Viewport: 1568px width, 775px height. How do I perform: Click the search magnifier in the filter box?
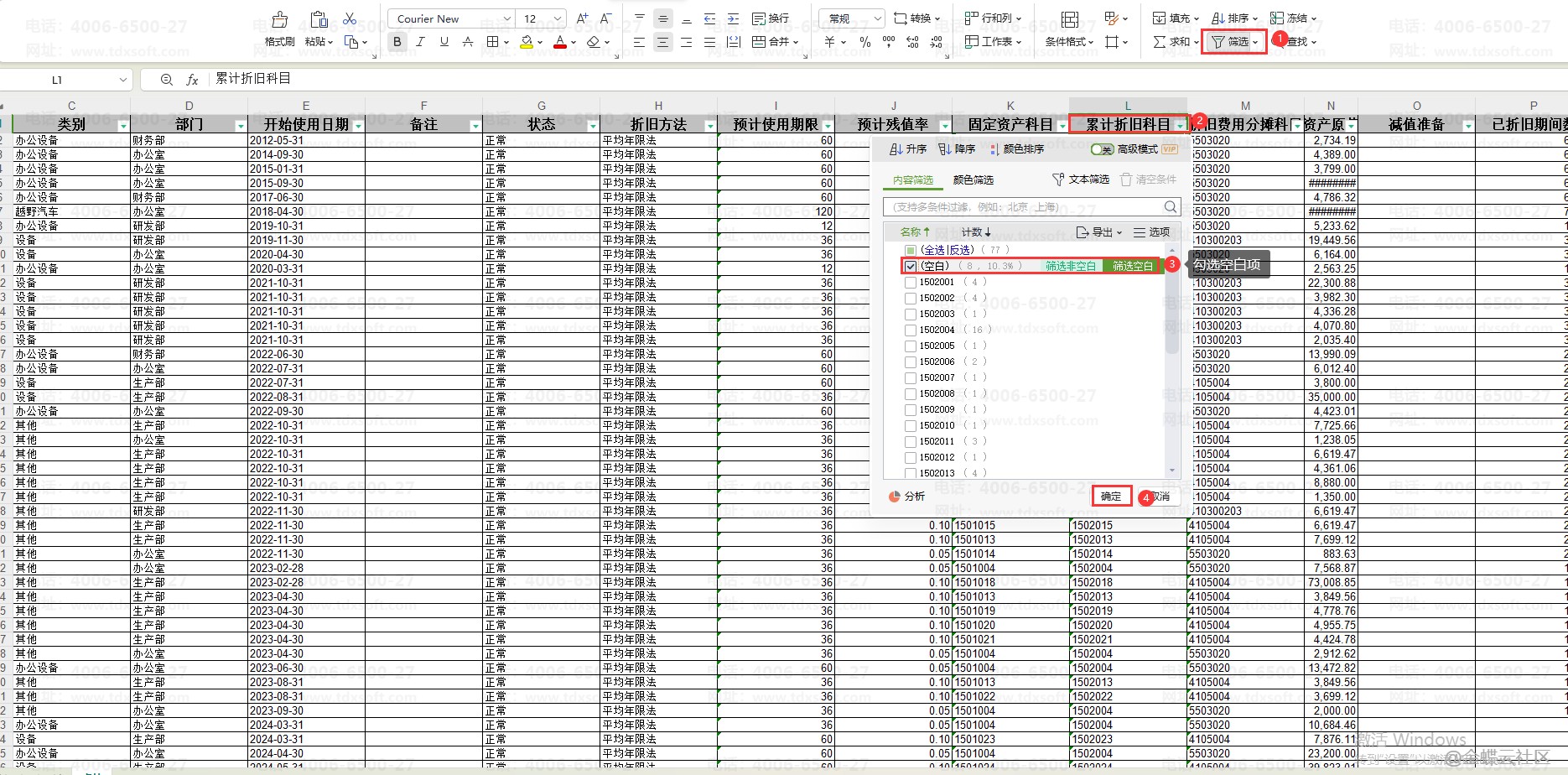pyautogui.click(x=1170, y=207)
